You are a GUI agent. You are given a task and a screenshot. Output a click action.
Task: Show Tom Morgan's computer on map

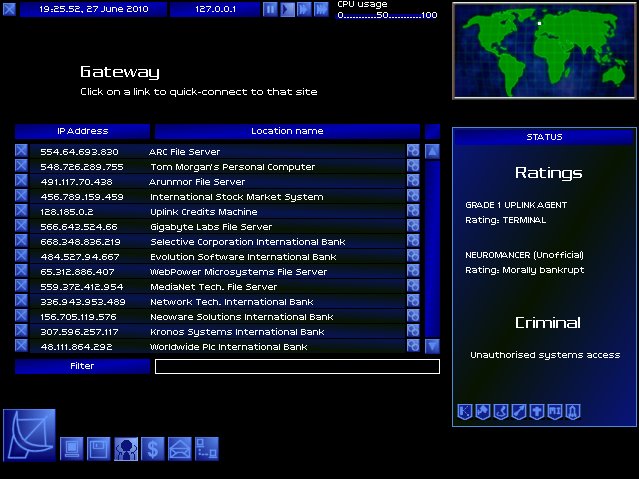[413, 166]
